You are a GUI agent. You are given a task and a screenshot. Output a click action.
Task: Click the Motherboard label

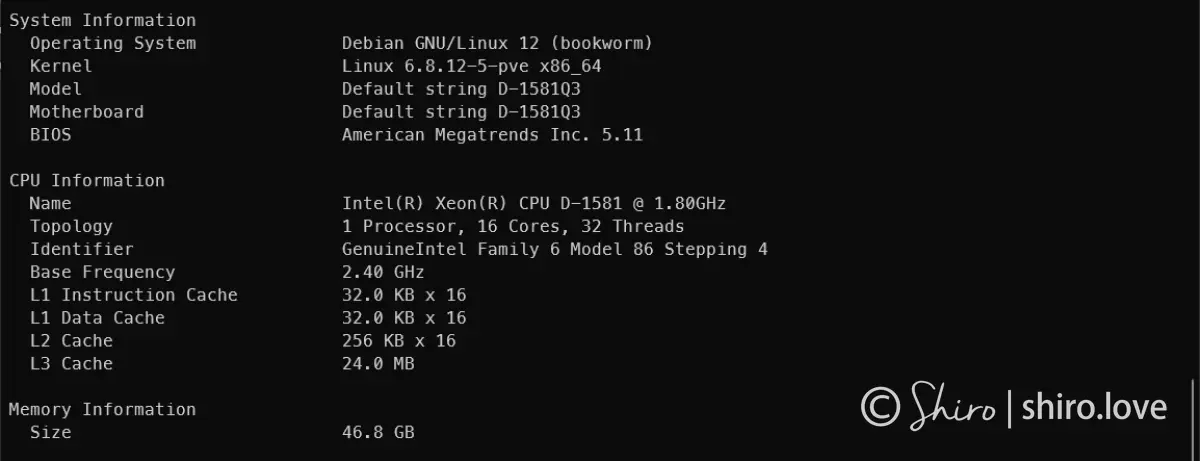[87, 112]
